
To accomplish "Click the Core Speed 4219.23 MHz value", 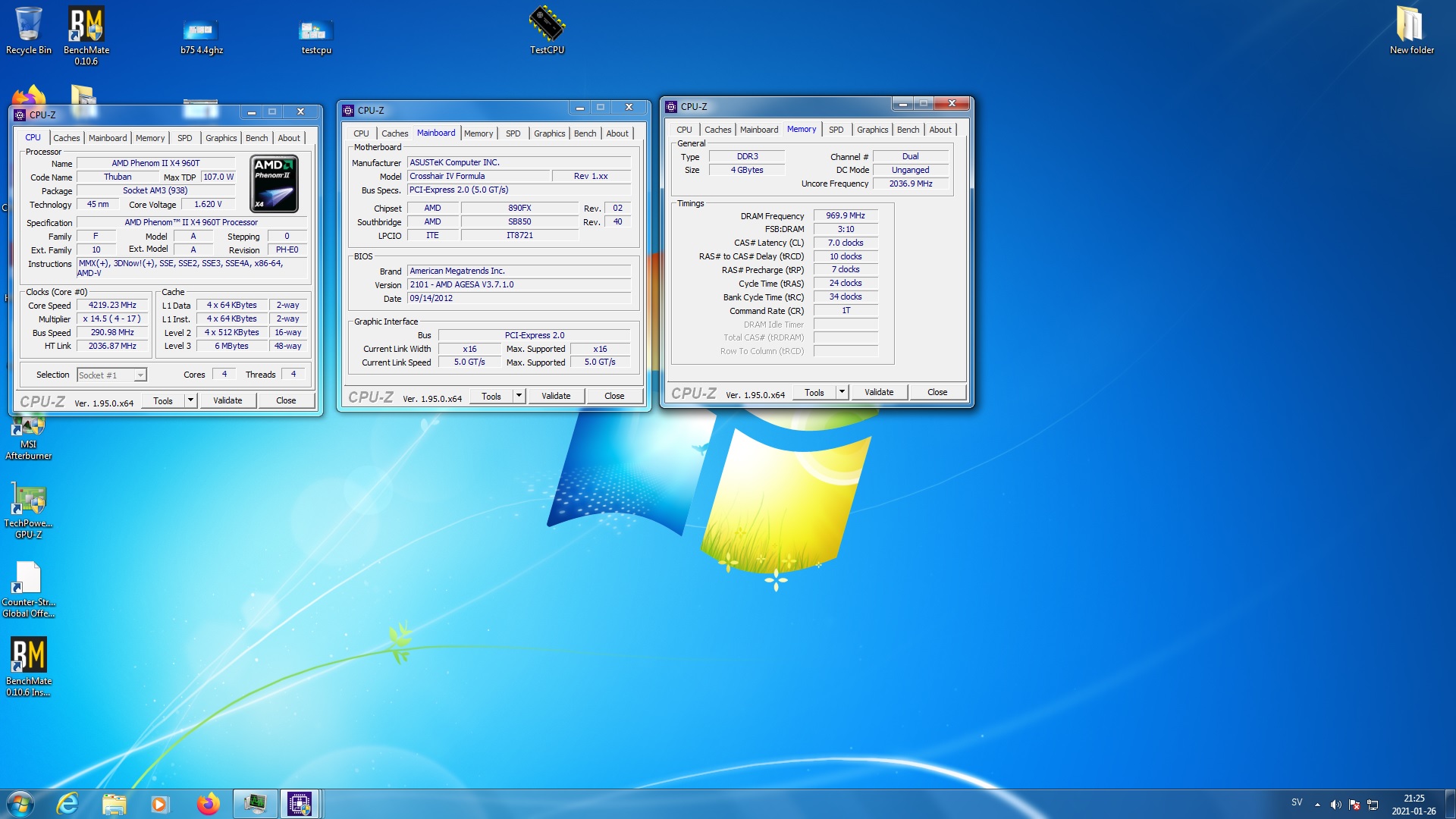I will pos(112,306).
